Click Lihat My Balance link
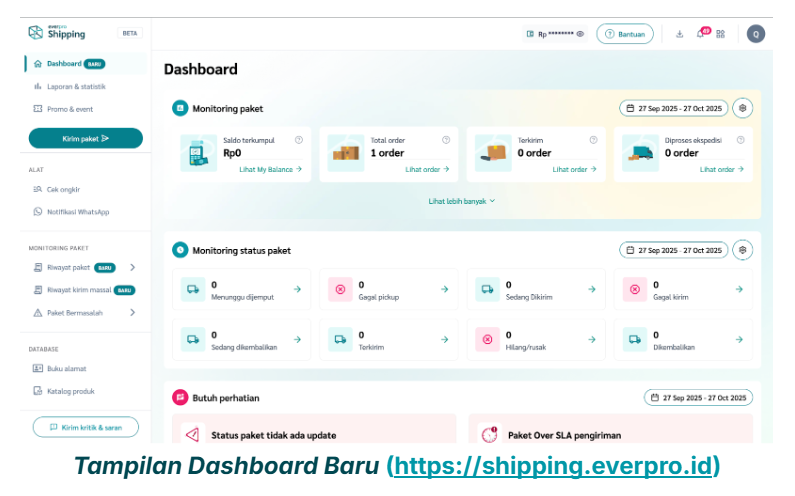This screenshot has width=795, height=496. [270, 170]
